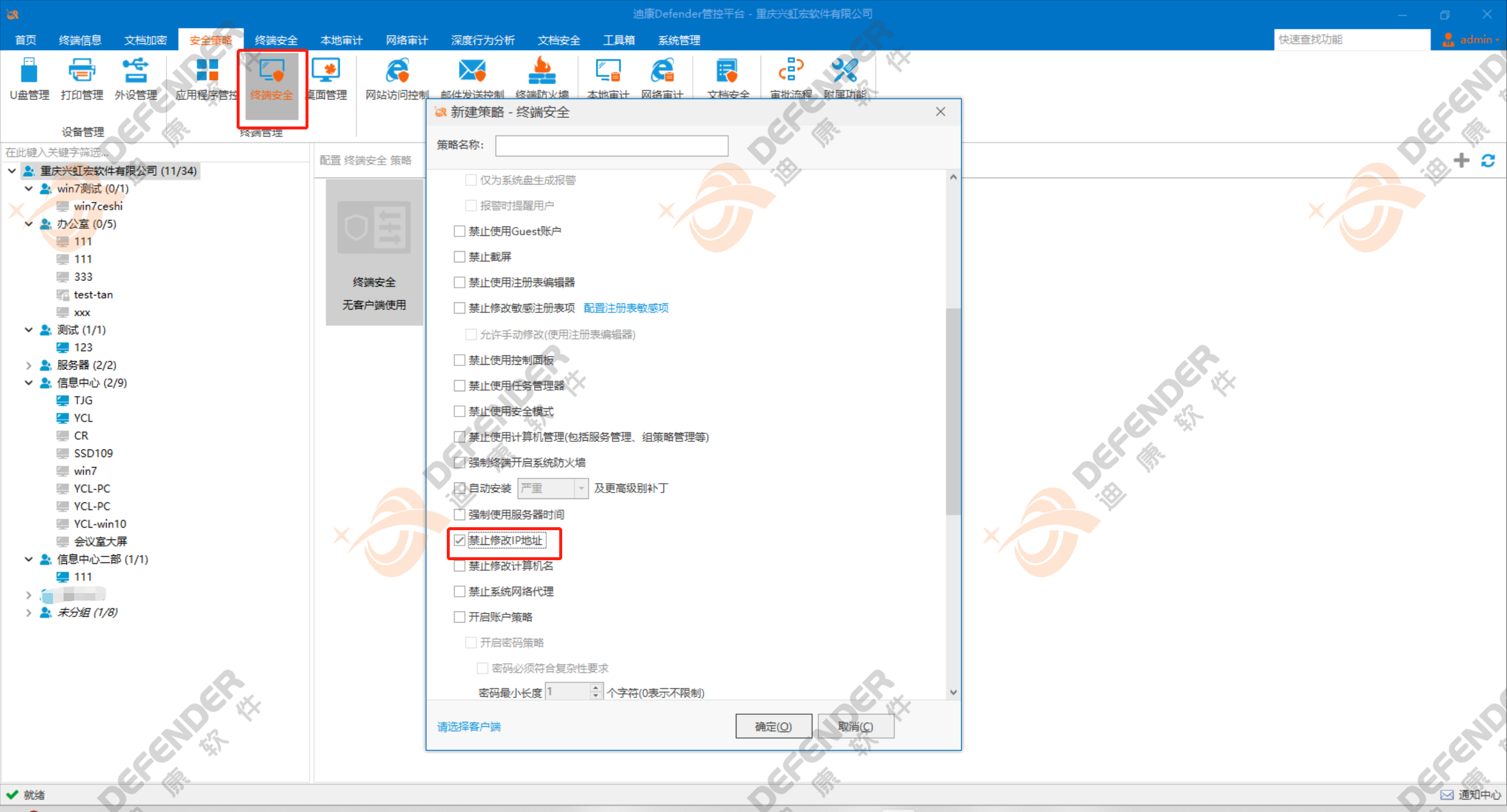Enable 禁止使用注册表编辑器 checkbox

459,282
